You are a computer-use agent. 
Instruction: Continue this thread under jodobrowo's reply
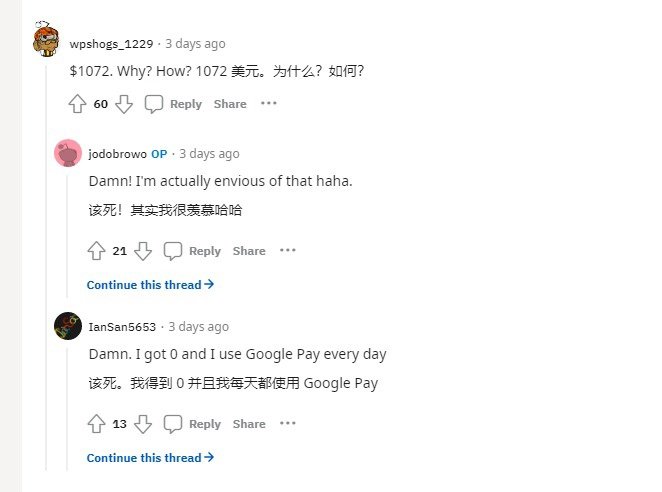(150, 285)
